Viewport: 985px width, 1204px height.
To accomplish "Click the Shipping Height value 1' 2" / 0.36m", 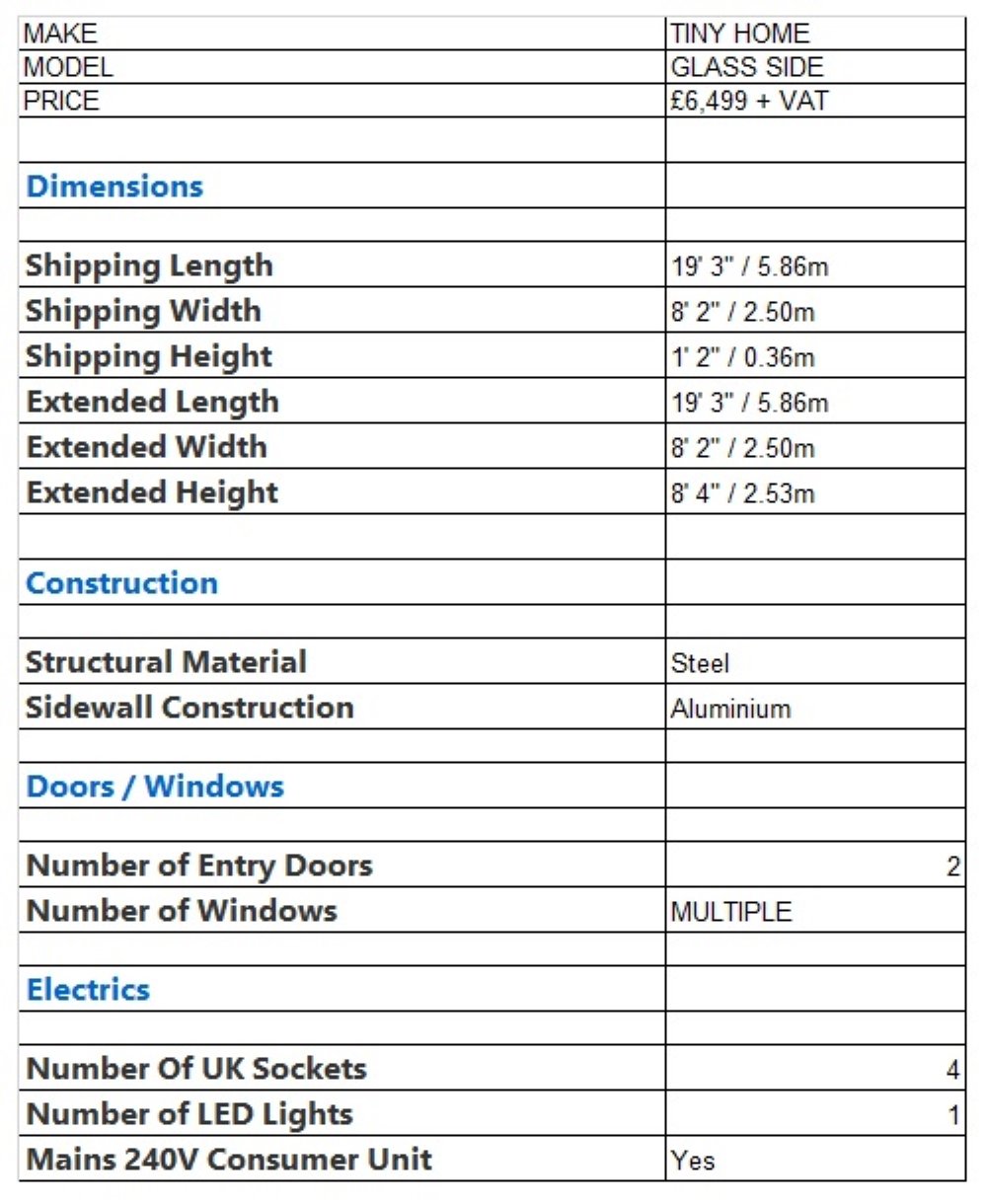I will tap(743, 357).
